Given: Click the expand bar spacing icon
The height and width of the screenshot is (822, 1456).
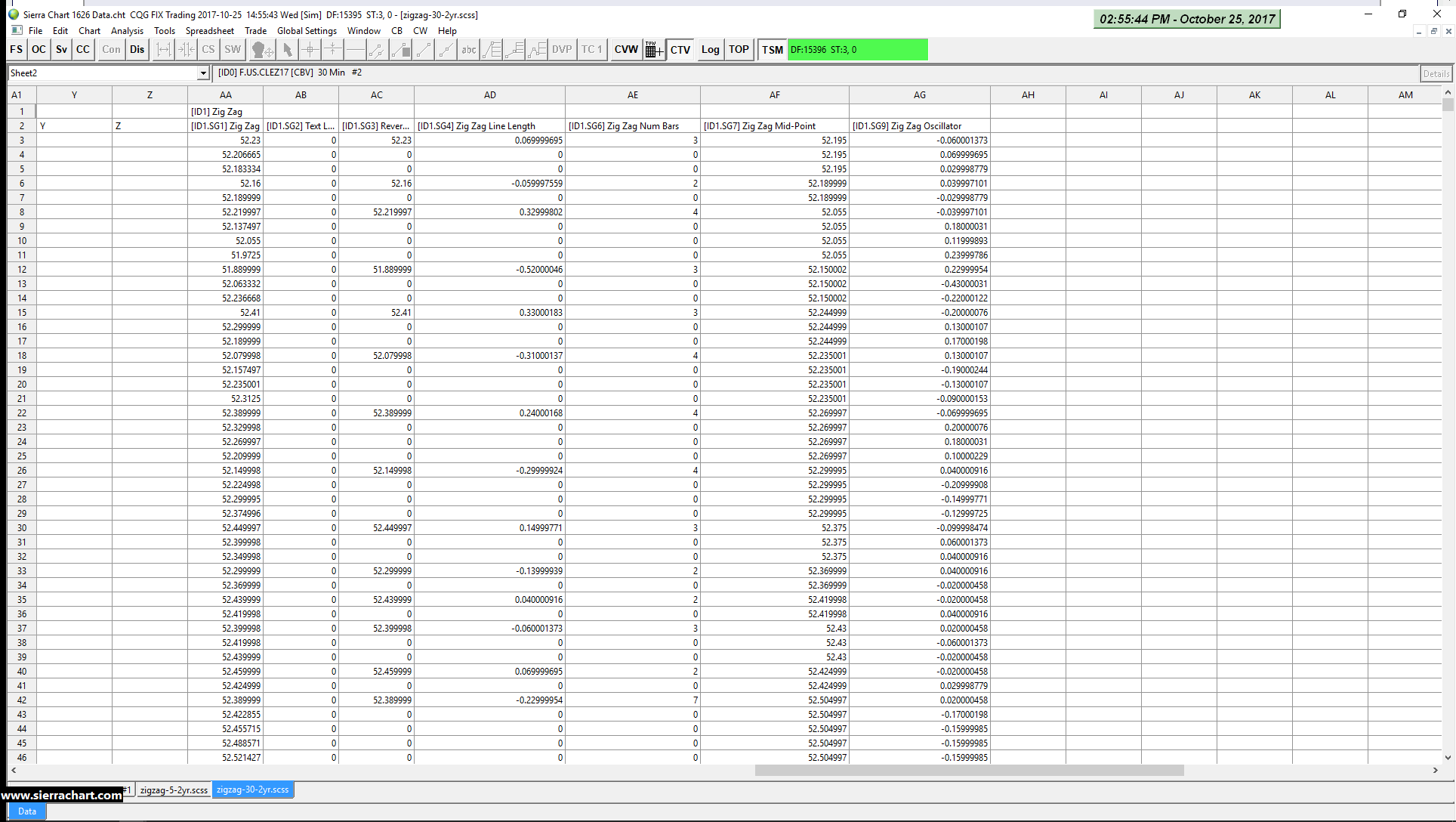Looking at the screenshot, I should [163, 50].
